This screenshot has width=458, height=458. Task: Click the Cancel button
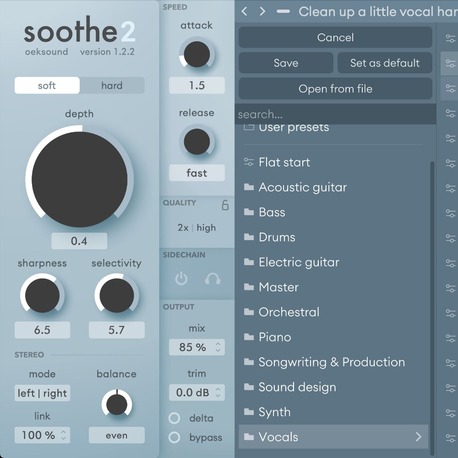335,37
